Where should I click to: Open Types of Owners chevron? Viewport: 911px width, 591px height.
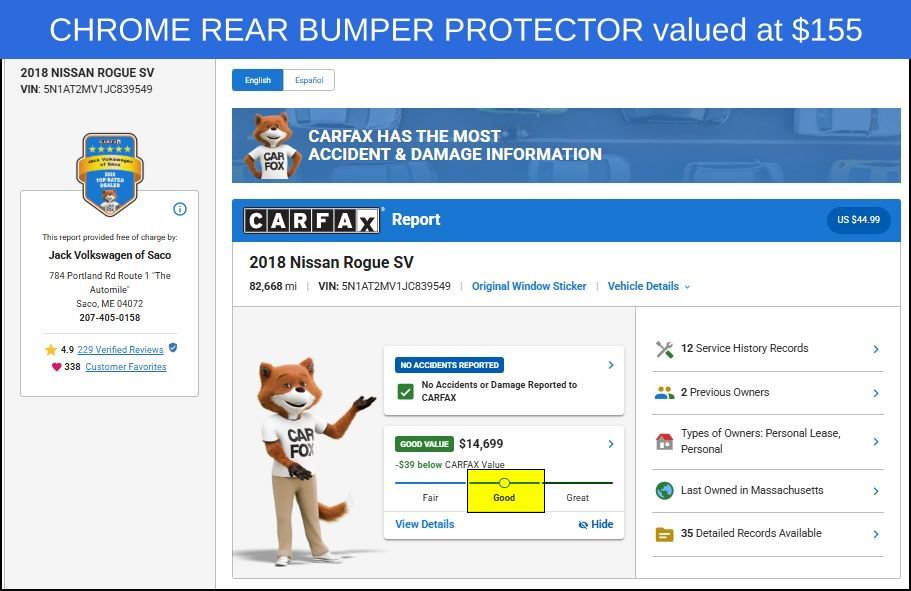tap(876, 442)
